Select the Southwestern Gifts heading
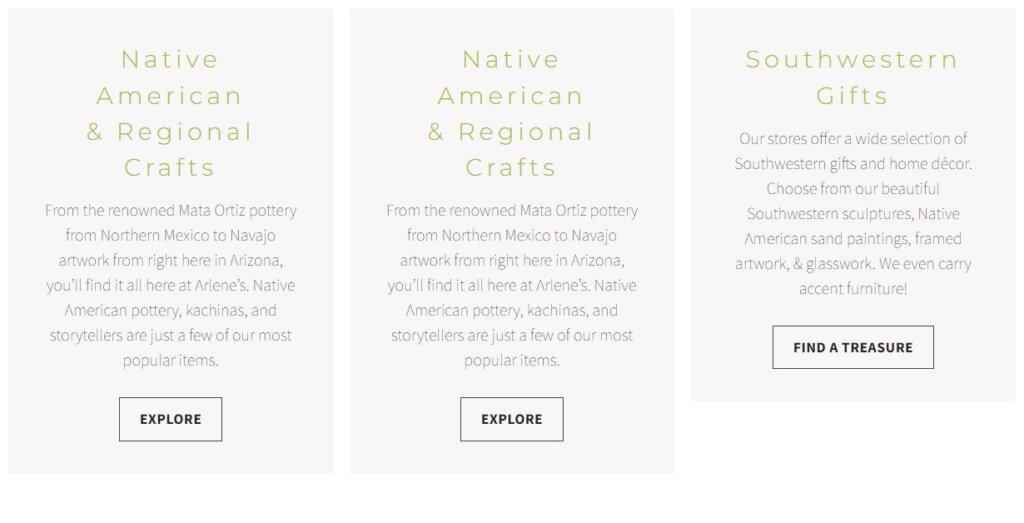1024x523 pixels. point(852,77)
